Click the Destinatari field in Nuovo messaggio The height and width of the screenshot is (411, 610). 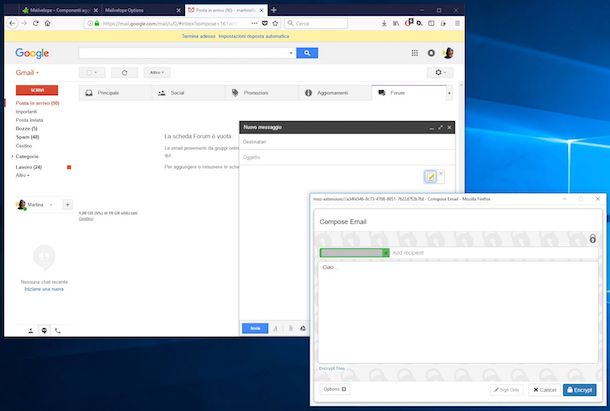click(x=347, y=142)
